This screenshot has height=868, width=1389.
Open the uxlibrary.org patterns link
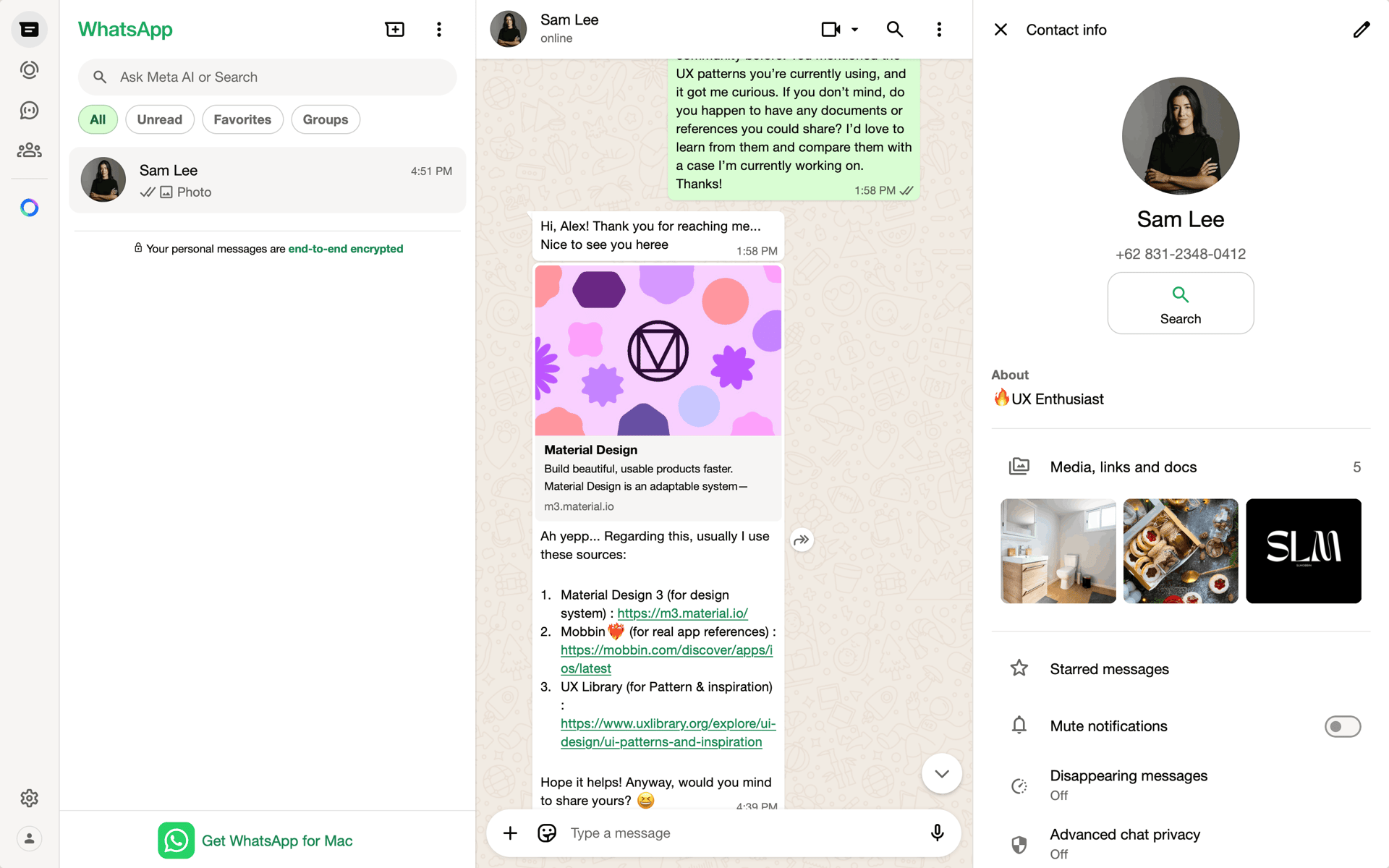[668, 733]
